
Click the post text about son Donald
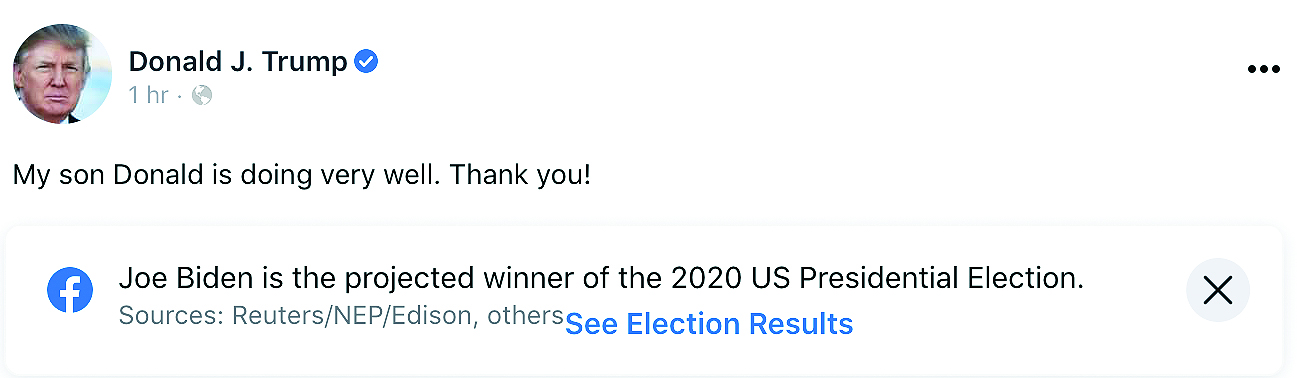coord(302,176)
